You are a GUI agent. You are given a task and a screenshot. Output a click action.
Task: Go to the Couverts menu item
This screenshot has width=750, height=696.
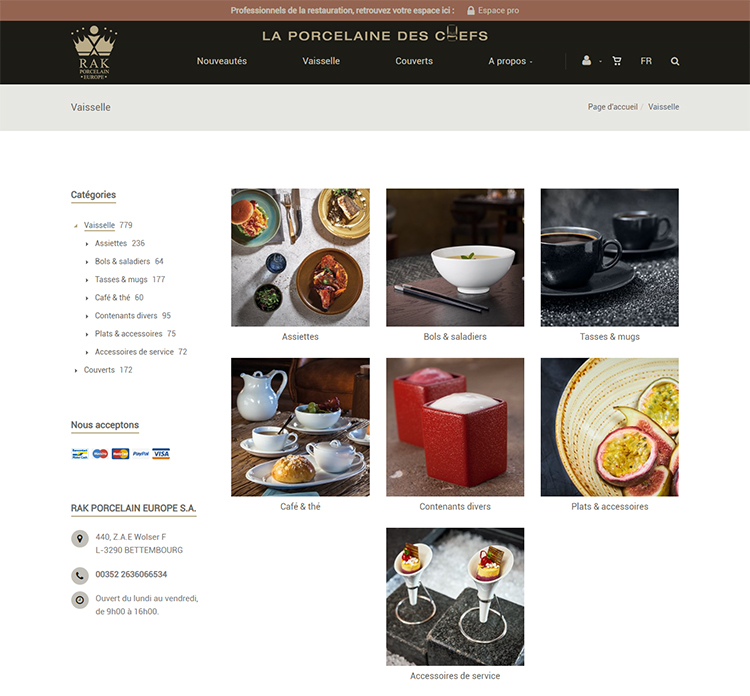[414, 61]
